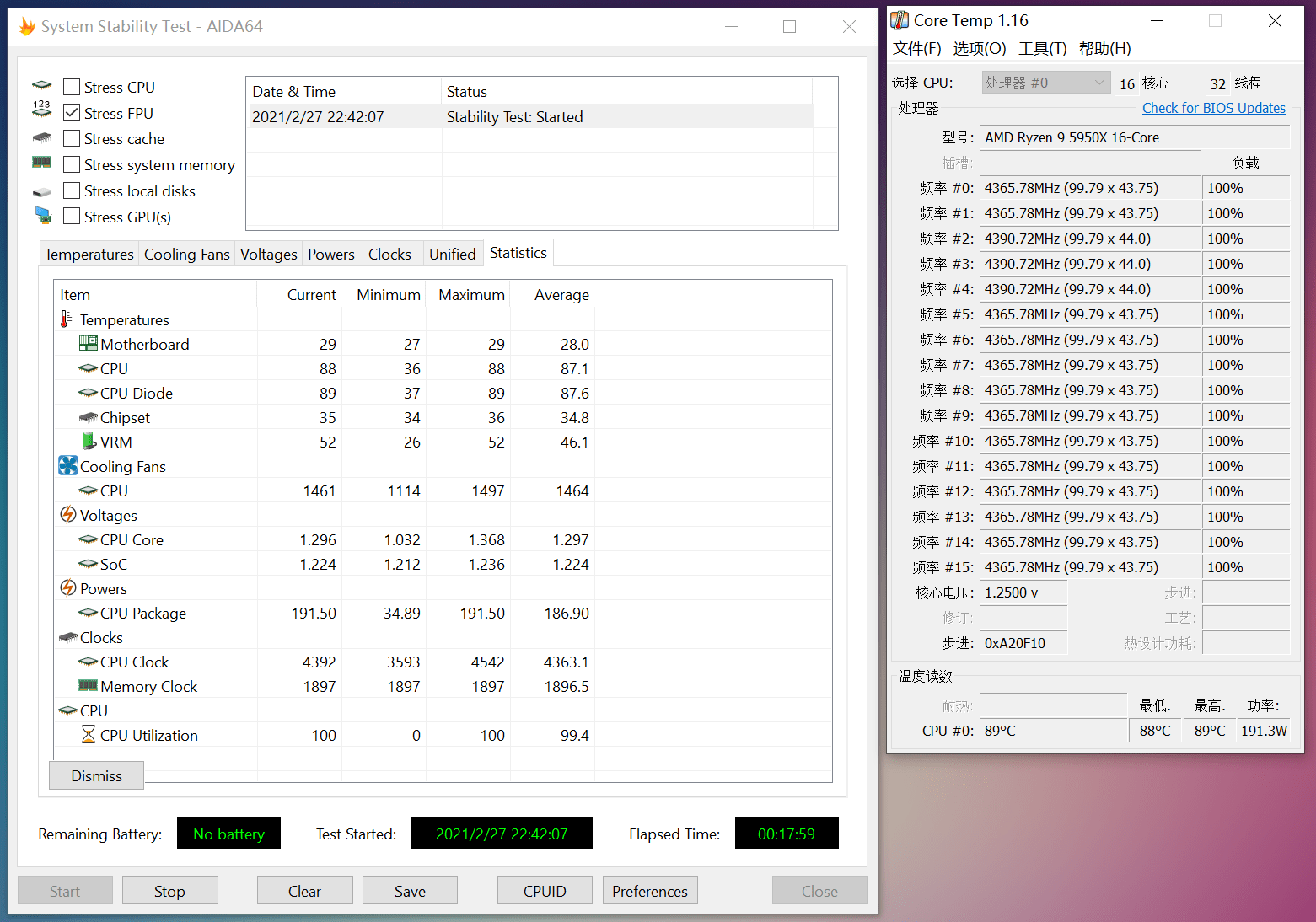
Task: Click the RAM module icon beside Stress system memory
Action: [42, 163]
